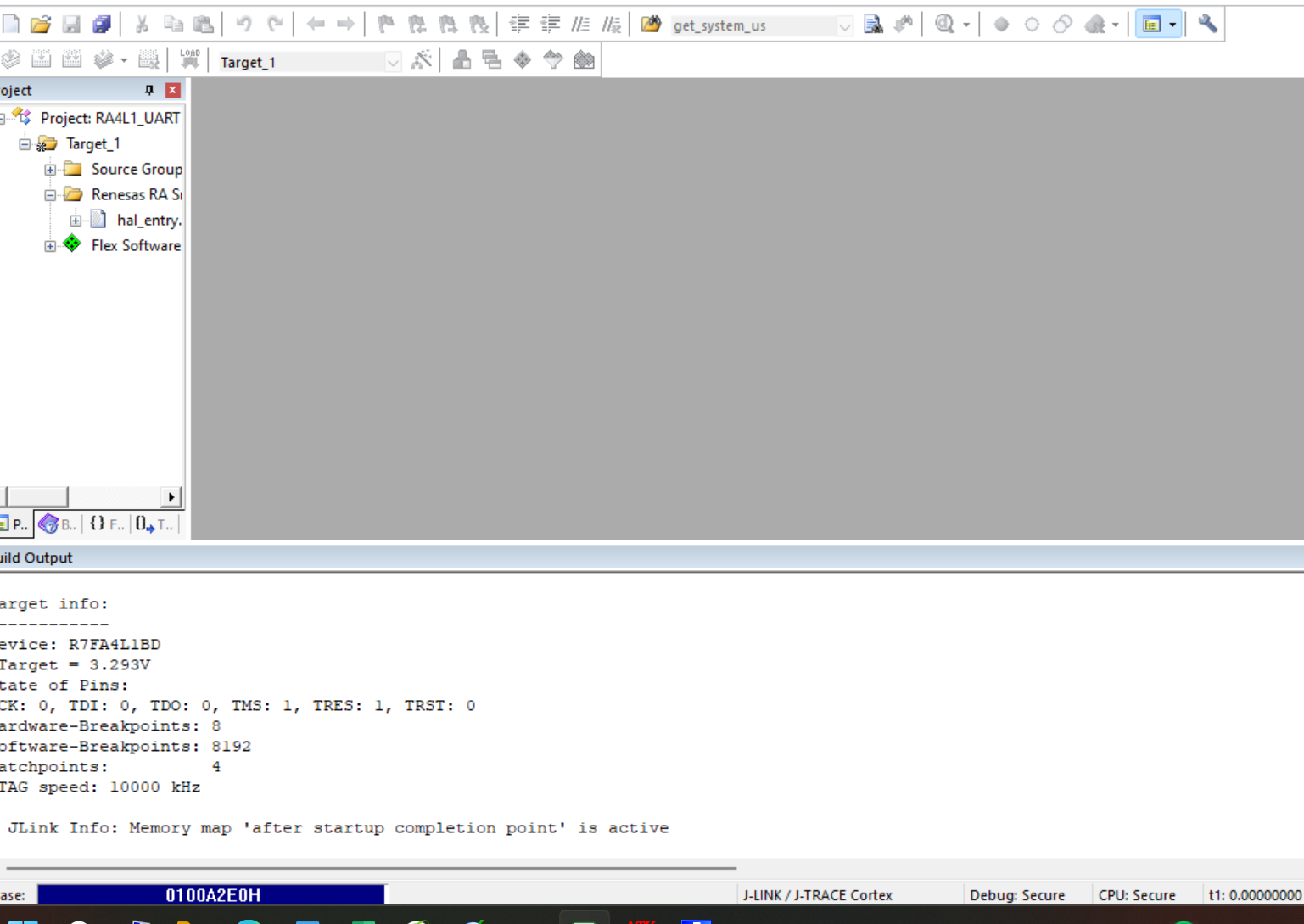Image resolution: width=1304 pixels, height=924 pixels.
Task: Select the Project tab
Action: tap(15, 524)
